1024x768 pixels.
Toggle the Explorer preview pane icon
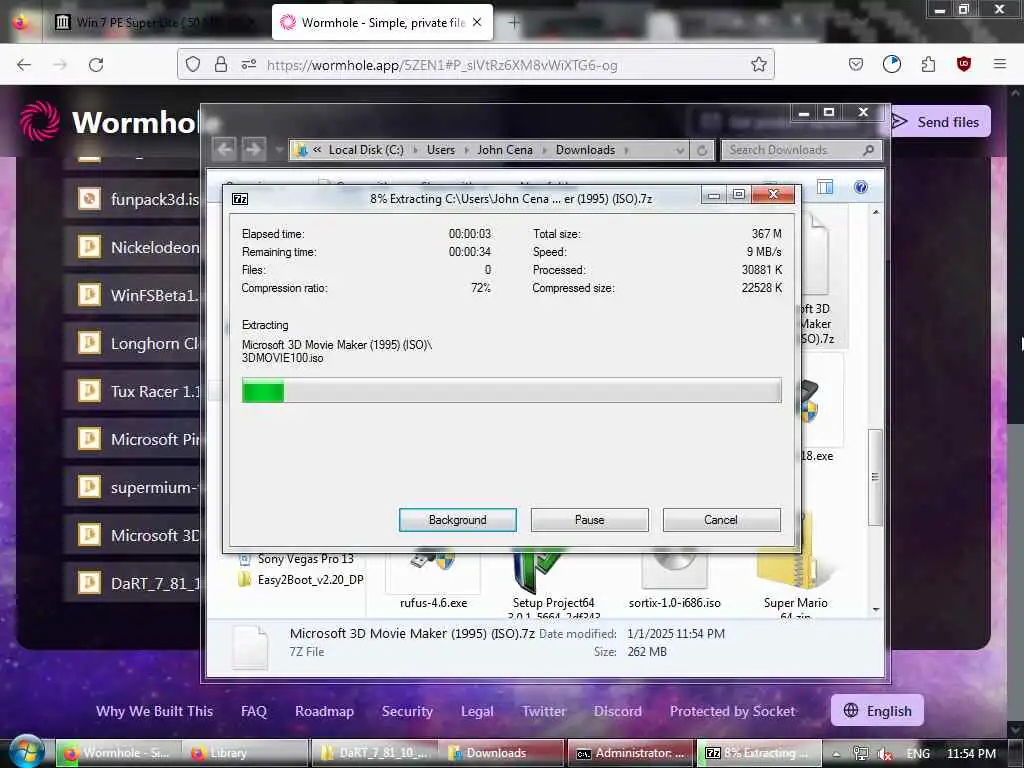point(825,187)
